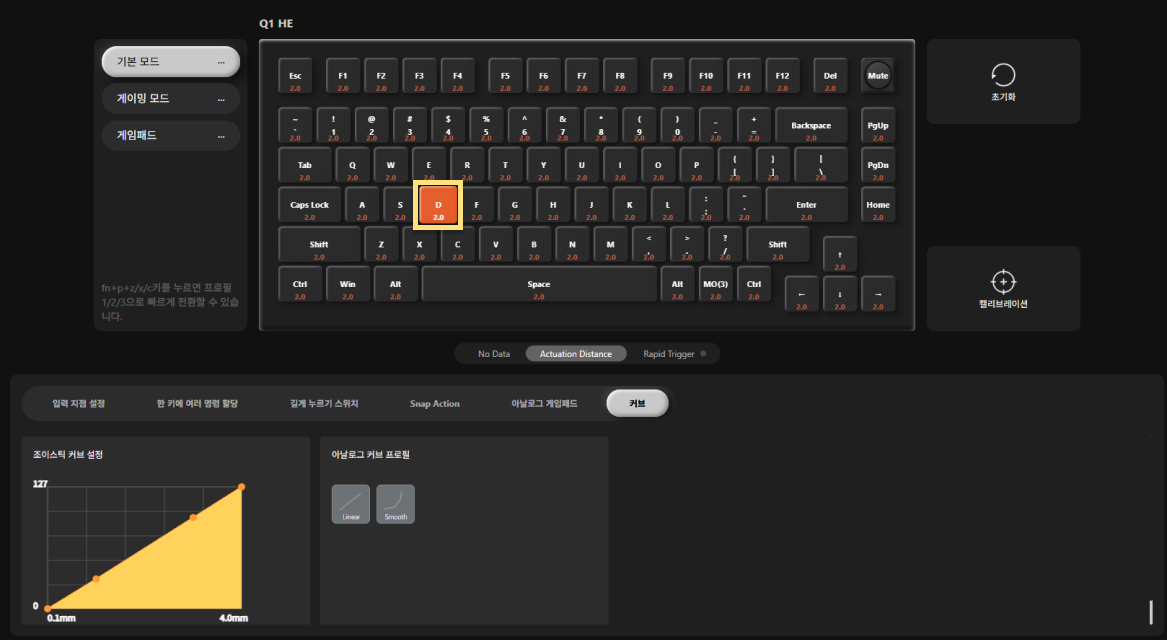Select the Smooth curve preset icon
The image size is (1167, 640).
tap(395, 504)
